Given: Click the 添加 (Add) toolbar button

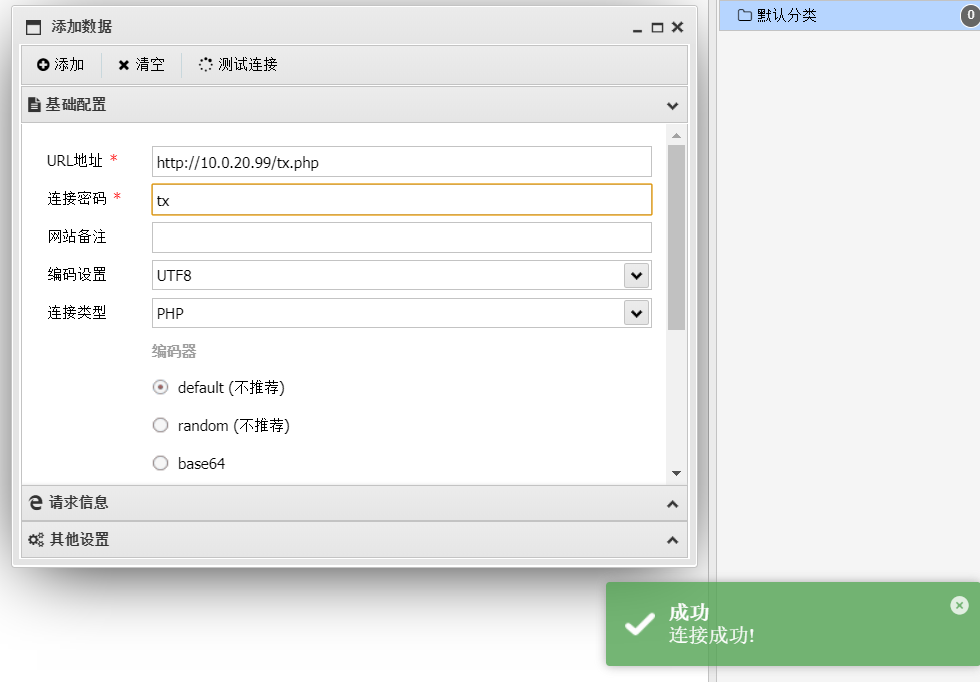Looking at the screenshot, I should pos(61,64).
